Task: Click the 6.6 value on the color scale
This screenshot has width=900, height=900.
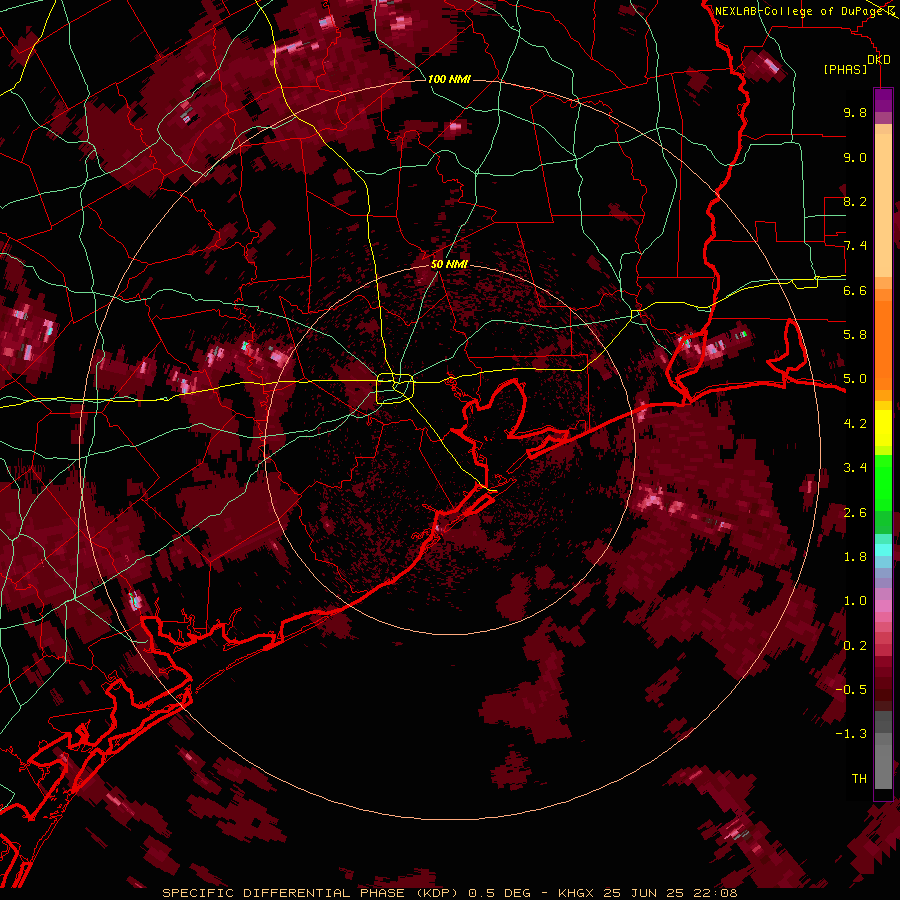Action: point(855,290)
